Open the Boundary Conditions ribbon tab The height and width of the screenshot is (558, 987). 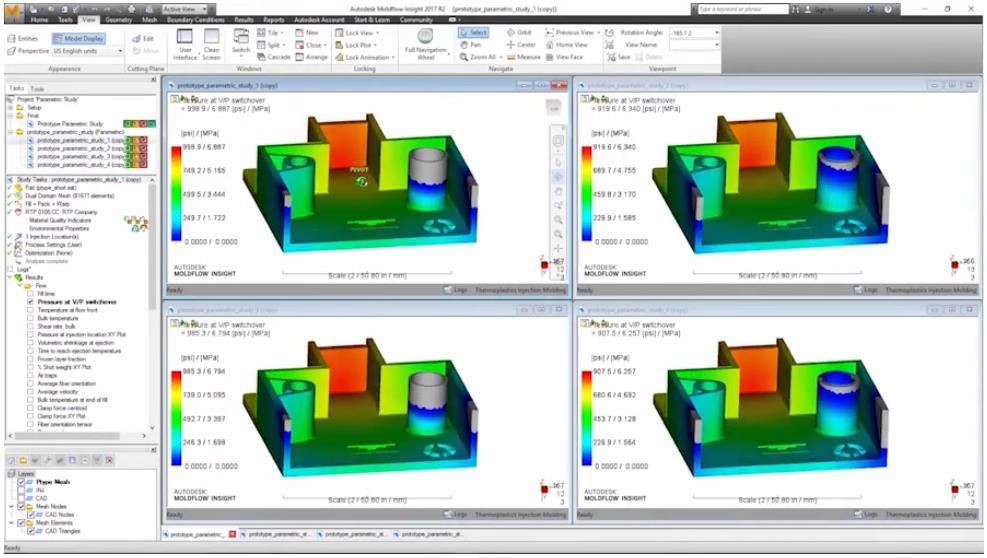[196, 20]
